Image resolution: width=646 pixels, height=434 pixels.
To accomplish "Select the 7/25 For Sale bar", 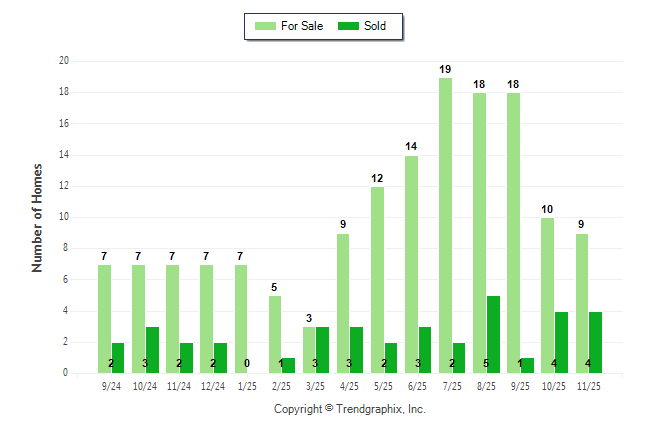I will click(445, 225).
